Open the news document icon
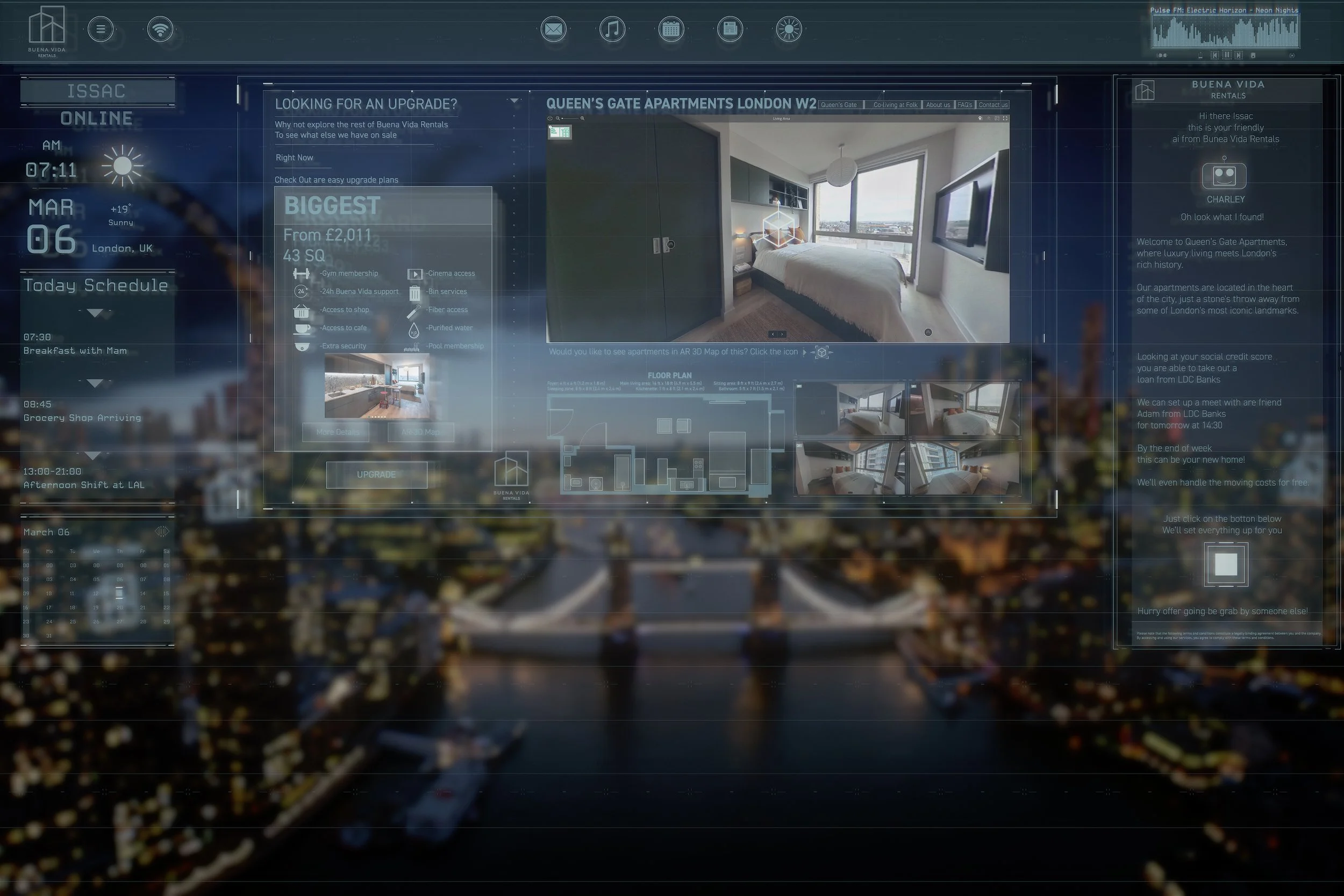Viewport: 1344px width, 896px height. [730, 29]
